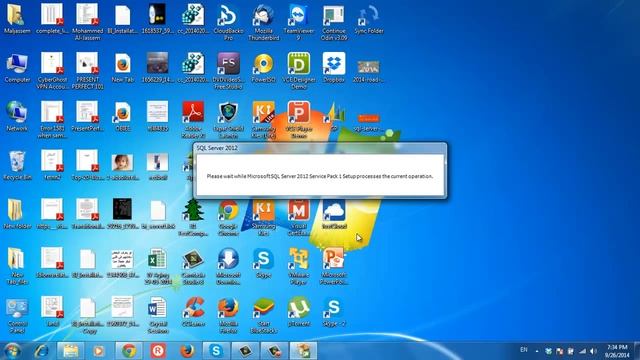This screenshot has width=640, height=360.
Task: Open the sql-server desktop file
Action: click(369, 122)
